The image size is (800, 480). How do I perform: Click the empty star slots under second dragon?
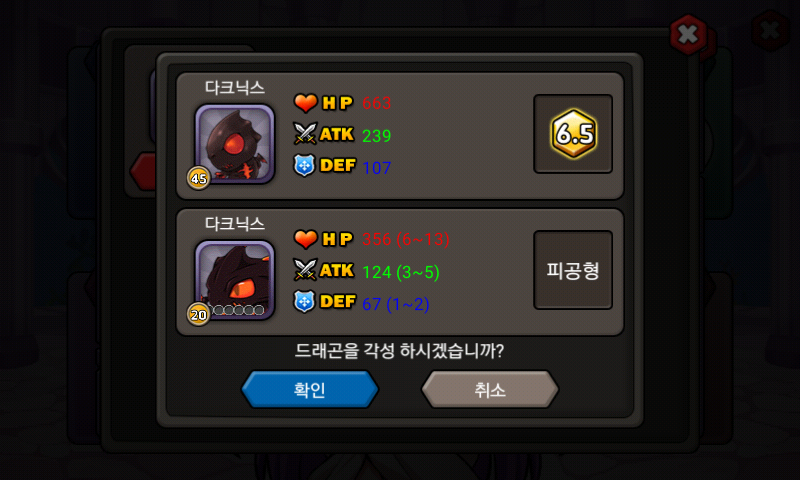pos(238,310)
